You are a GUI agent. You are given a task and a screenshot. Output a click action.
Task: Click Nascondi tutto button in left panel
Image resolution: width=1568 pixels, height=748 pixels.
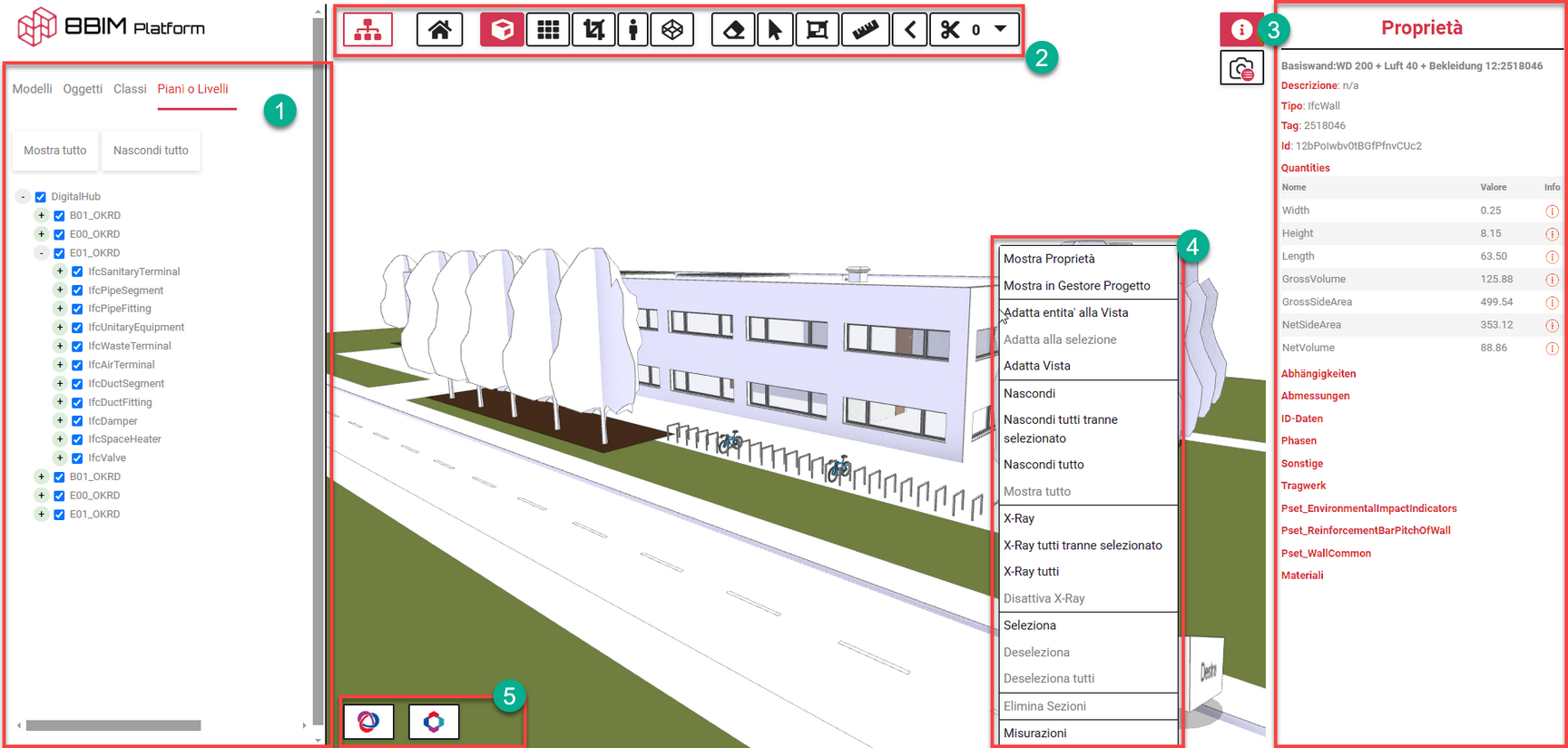[x=151, y=151]
